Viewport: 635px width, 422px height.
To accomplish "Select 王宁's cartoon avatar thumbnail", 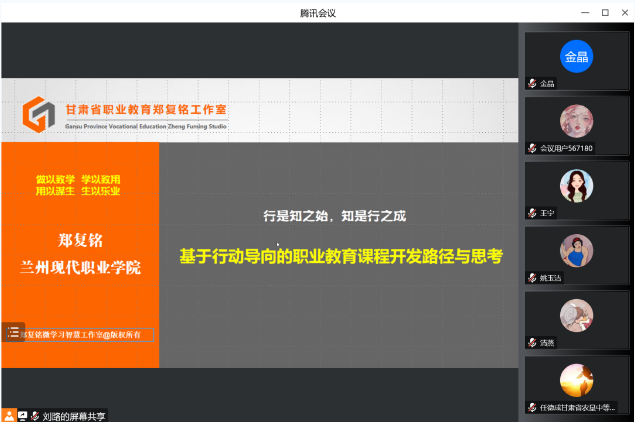I will coord(576,186).
